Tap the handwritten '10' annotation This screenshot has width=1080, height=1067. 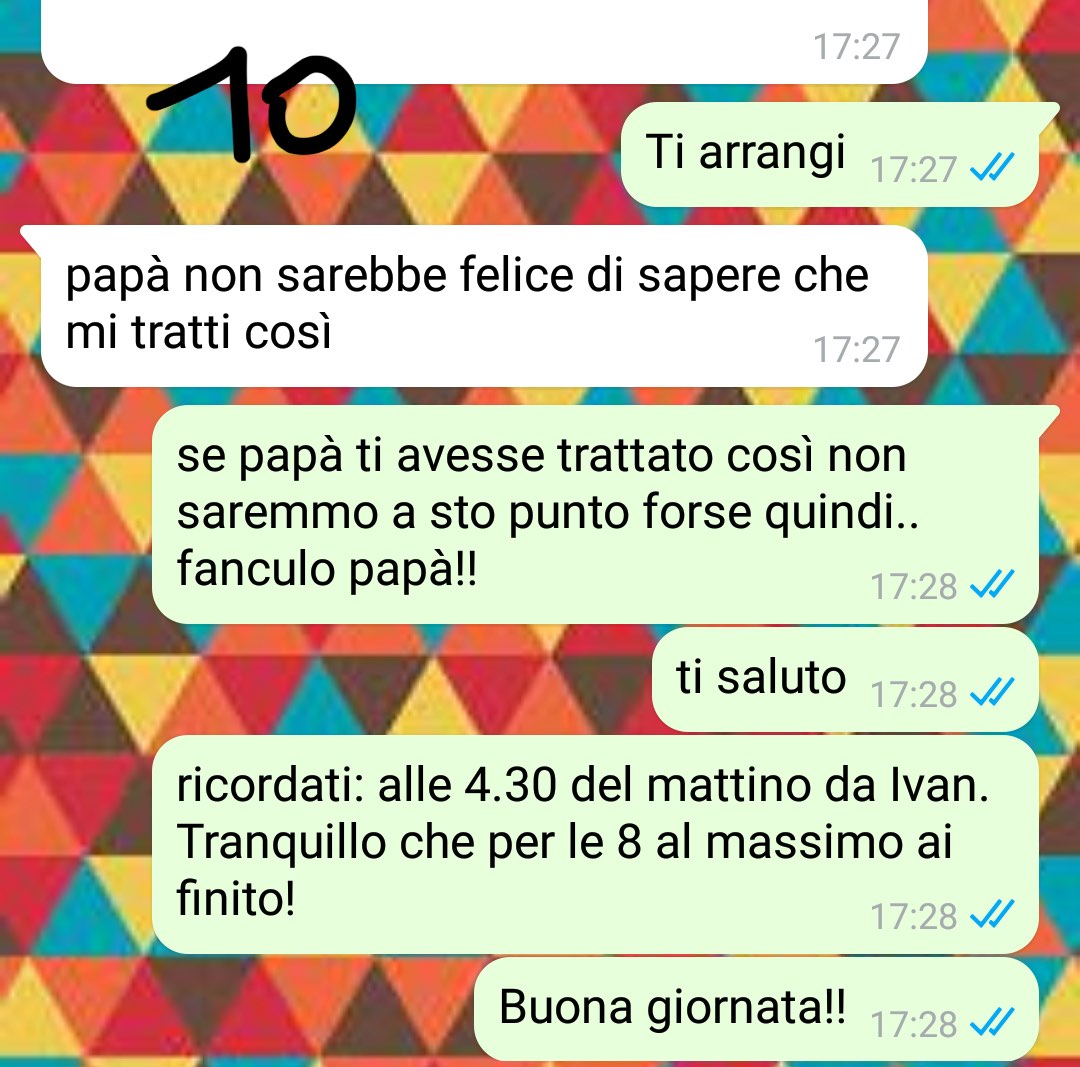[251, 105]
